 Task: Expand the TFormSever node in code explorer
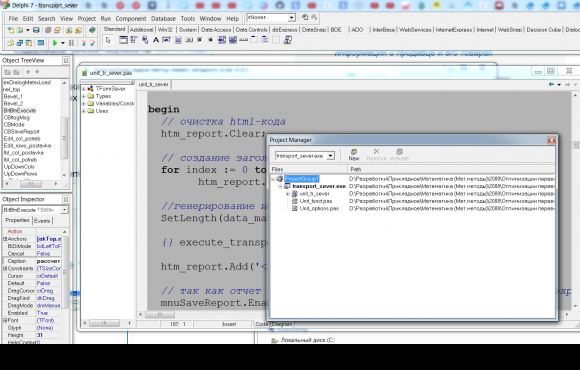(84, 89)
